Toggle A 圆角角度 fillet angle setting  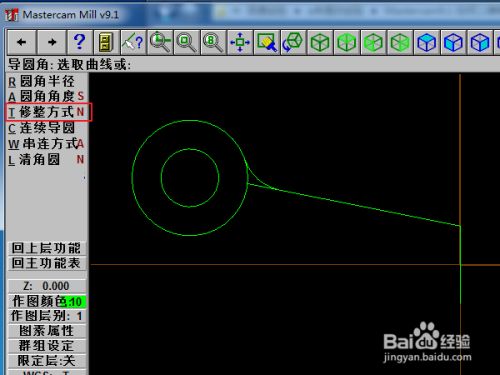coord(46,97)
